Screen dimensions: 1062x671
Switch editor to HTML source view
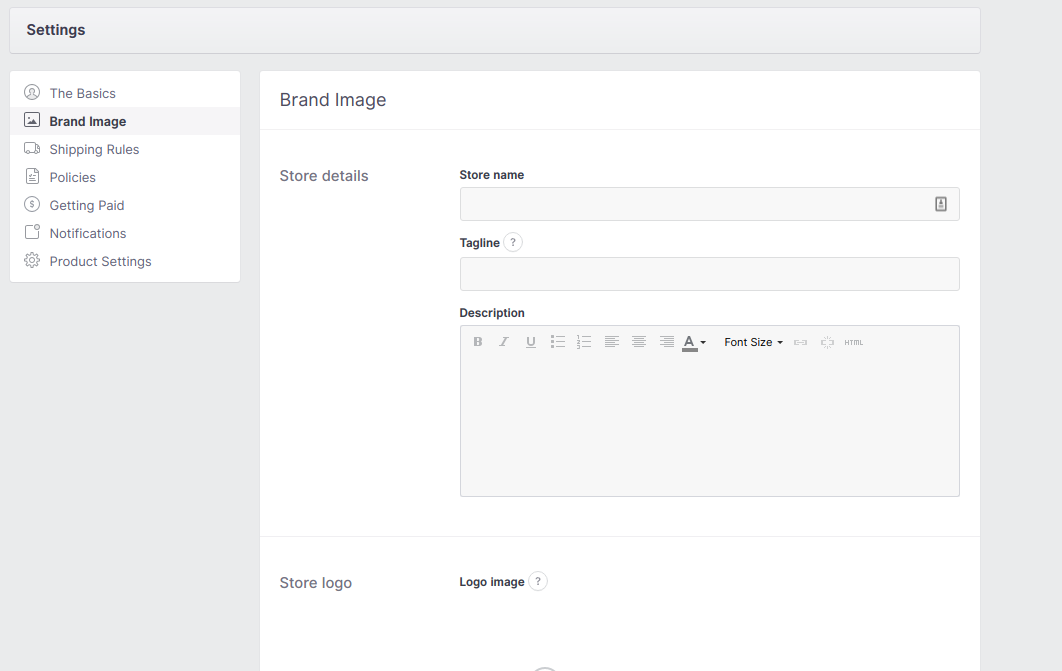[853, 342]
